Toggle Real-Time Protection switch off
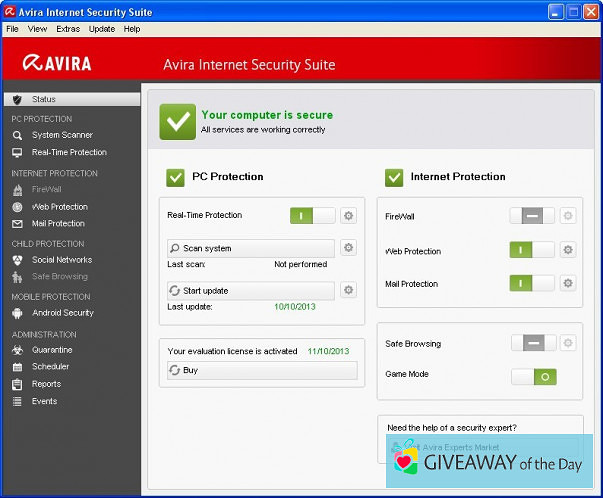 click(312, 215)
